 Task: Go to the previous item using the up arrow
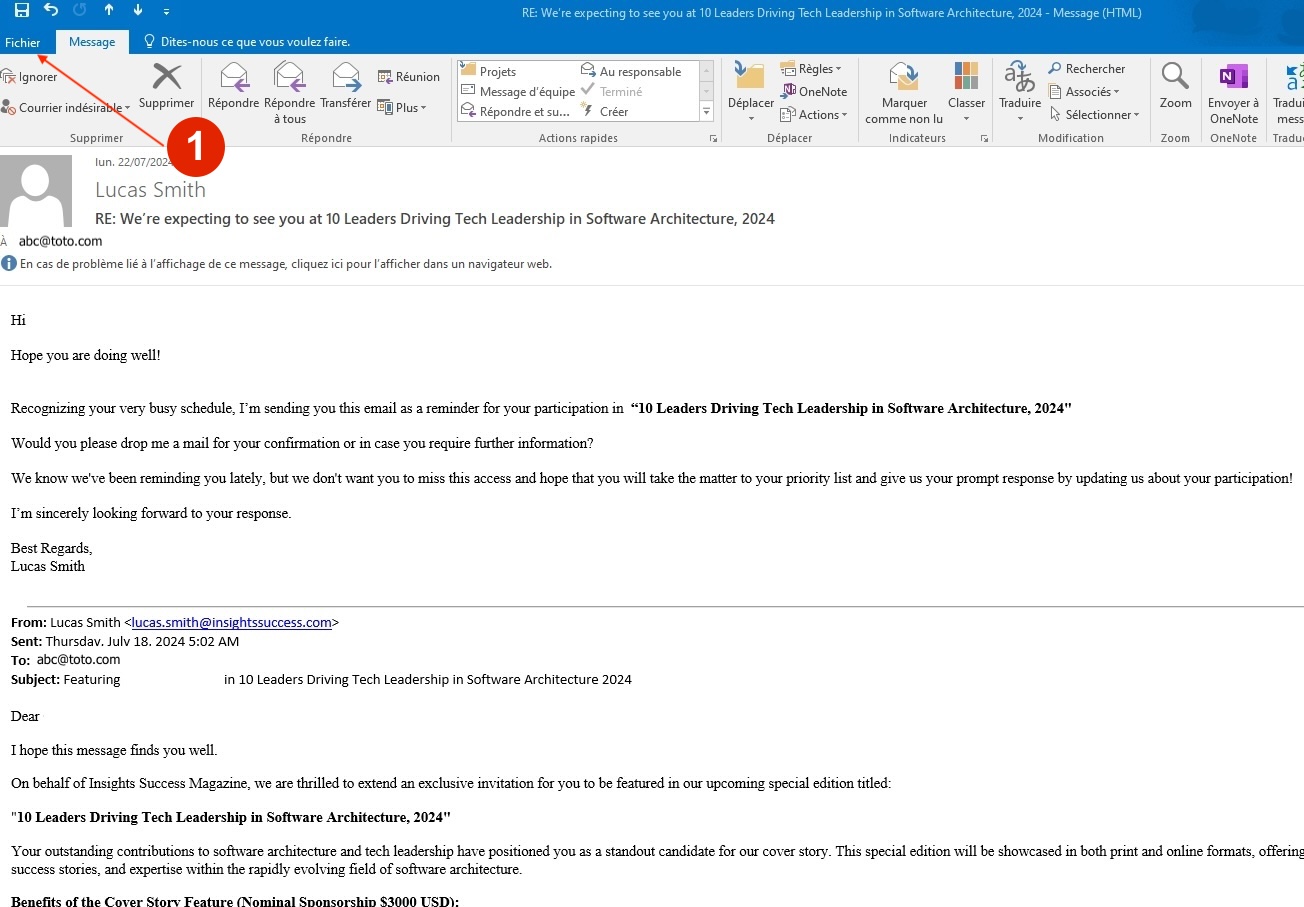click(109, 11)
